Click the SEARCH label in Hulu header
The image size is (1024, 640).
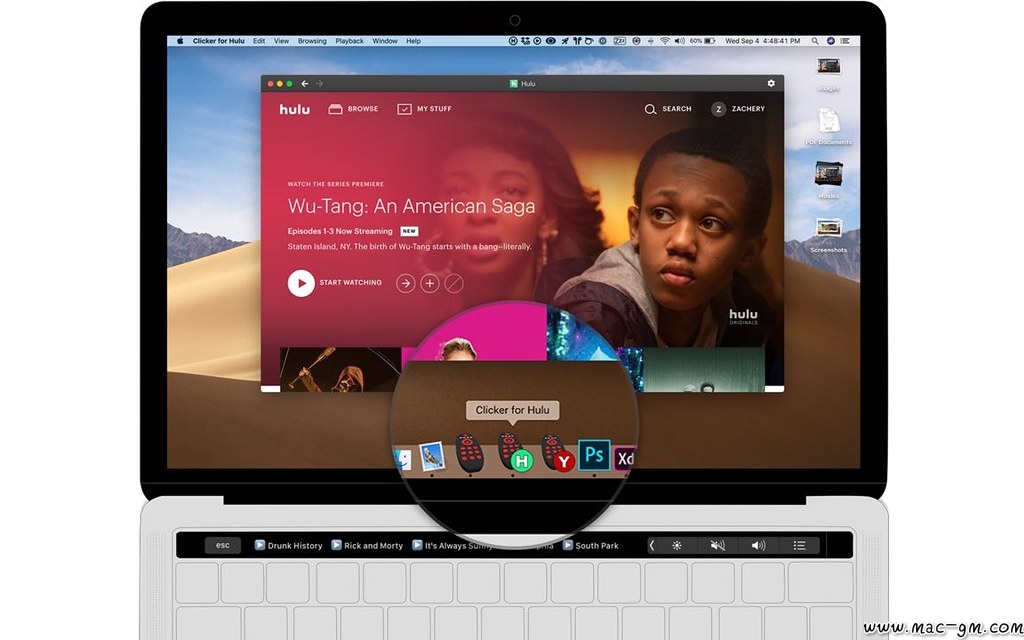pyautogui.click(x=677, y=109)
